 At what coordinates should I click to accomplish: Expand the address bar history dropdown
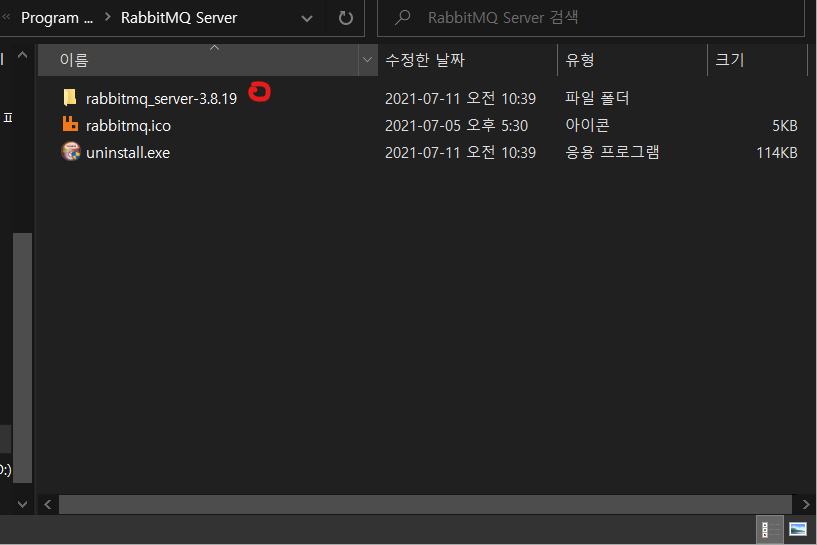(x=307, y=19)
